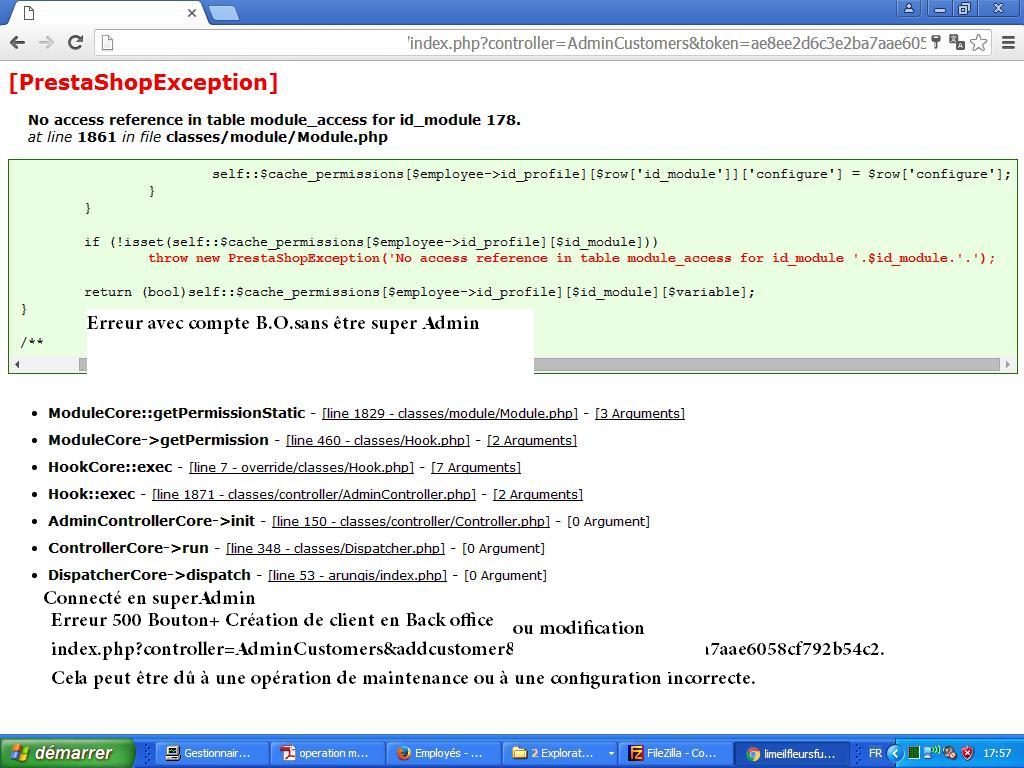Close the current browser tab
Viewport: 1024px width, 768px height.
coord(191,13)
